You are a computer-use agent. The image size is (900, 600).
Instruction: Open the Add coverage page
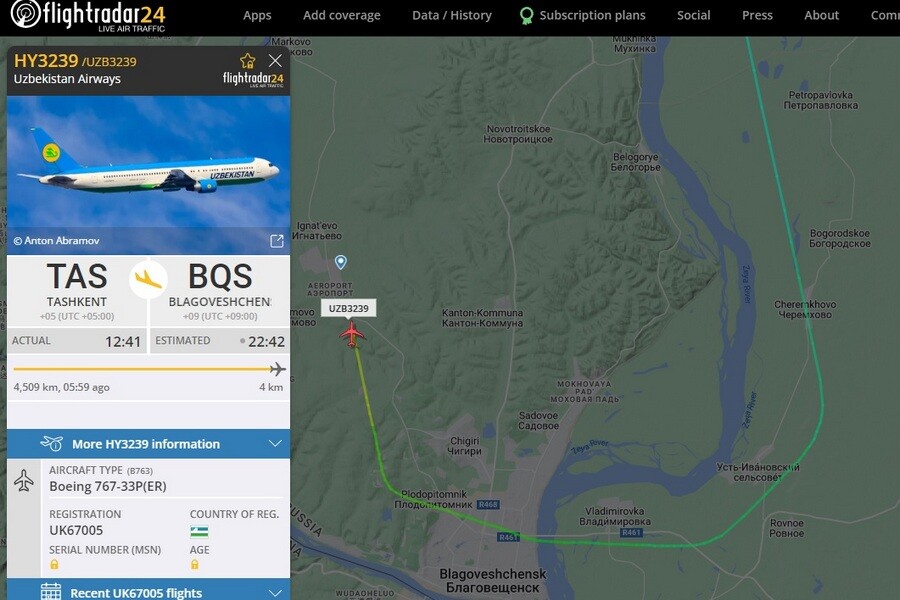tap(342, 16)
